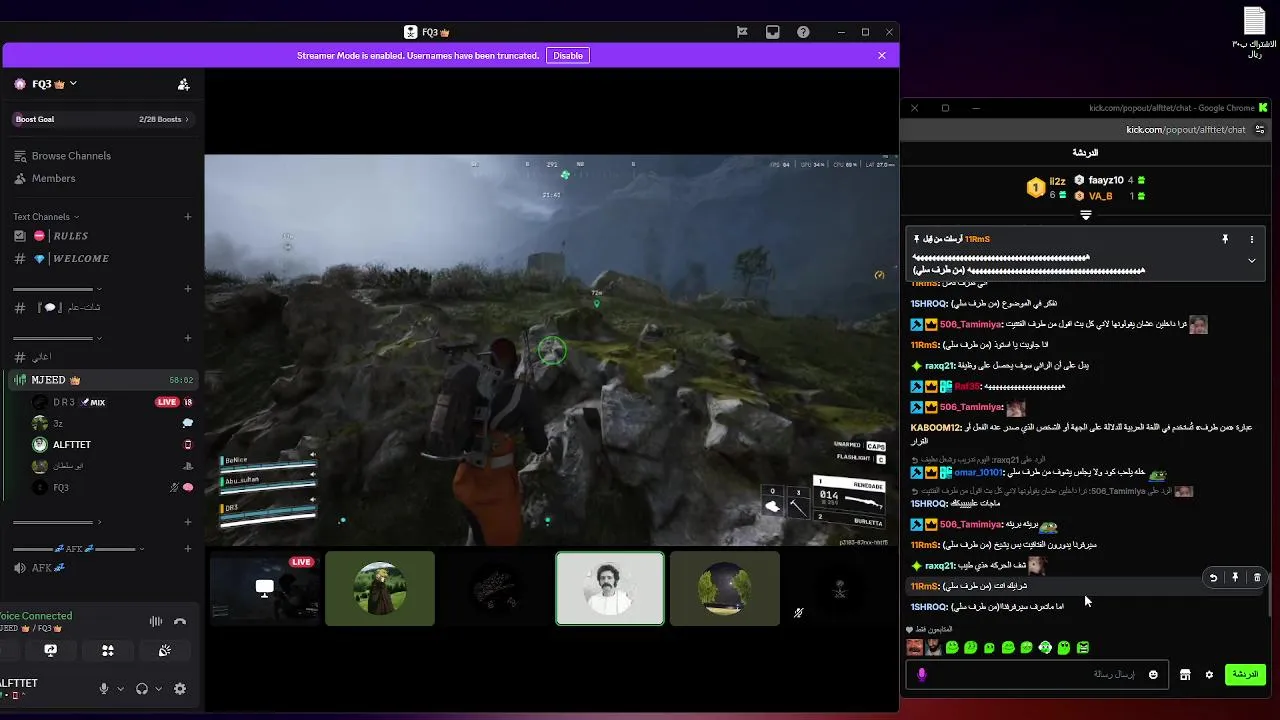The width and height of the screenshot is (1280, 720).
Task: Click username 506_Tamimiya in the top chat message
Action: [x=971, y=325]
